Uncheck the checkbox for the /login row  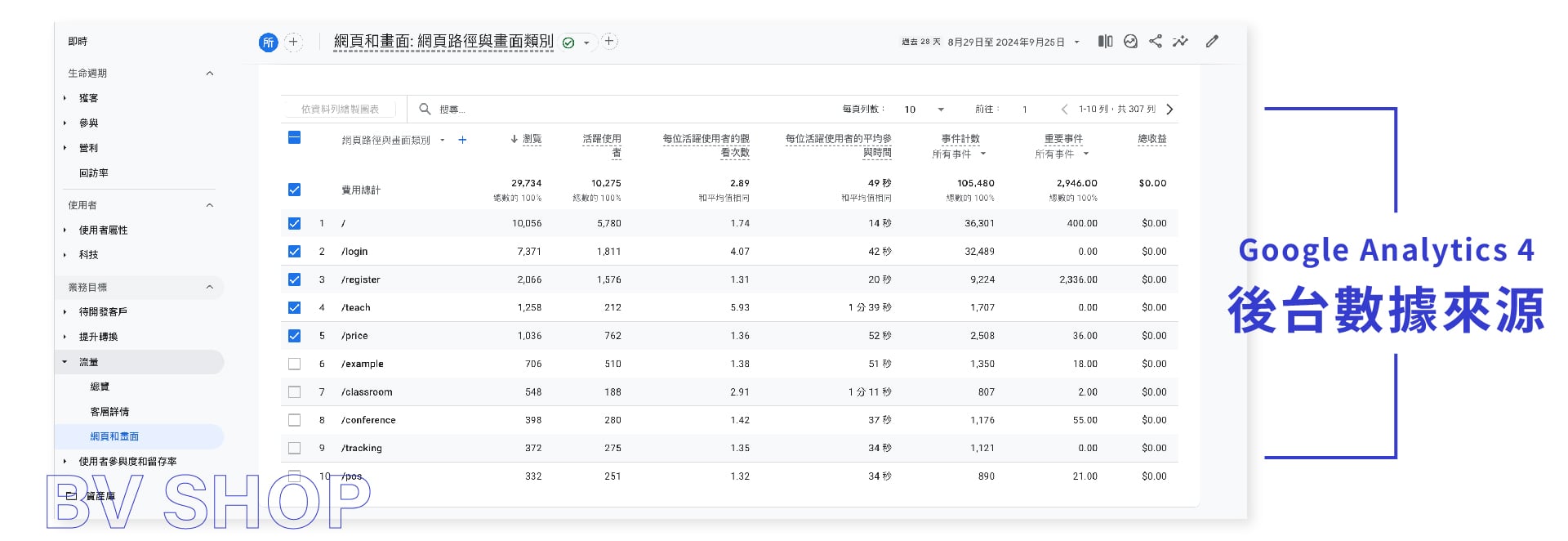pos(295,252)
